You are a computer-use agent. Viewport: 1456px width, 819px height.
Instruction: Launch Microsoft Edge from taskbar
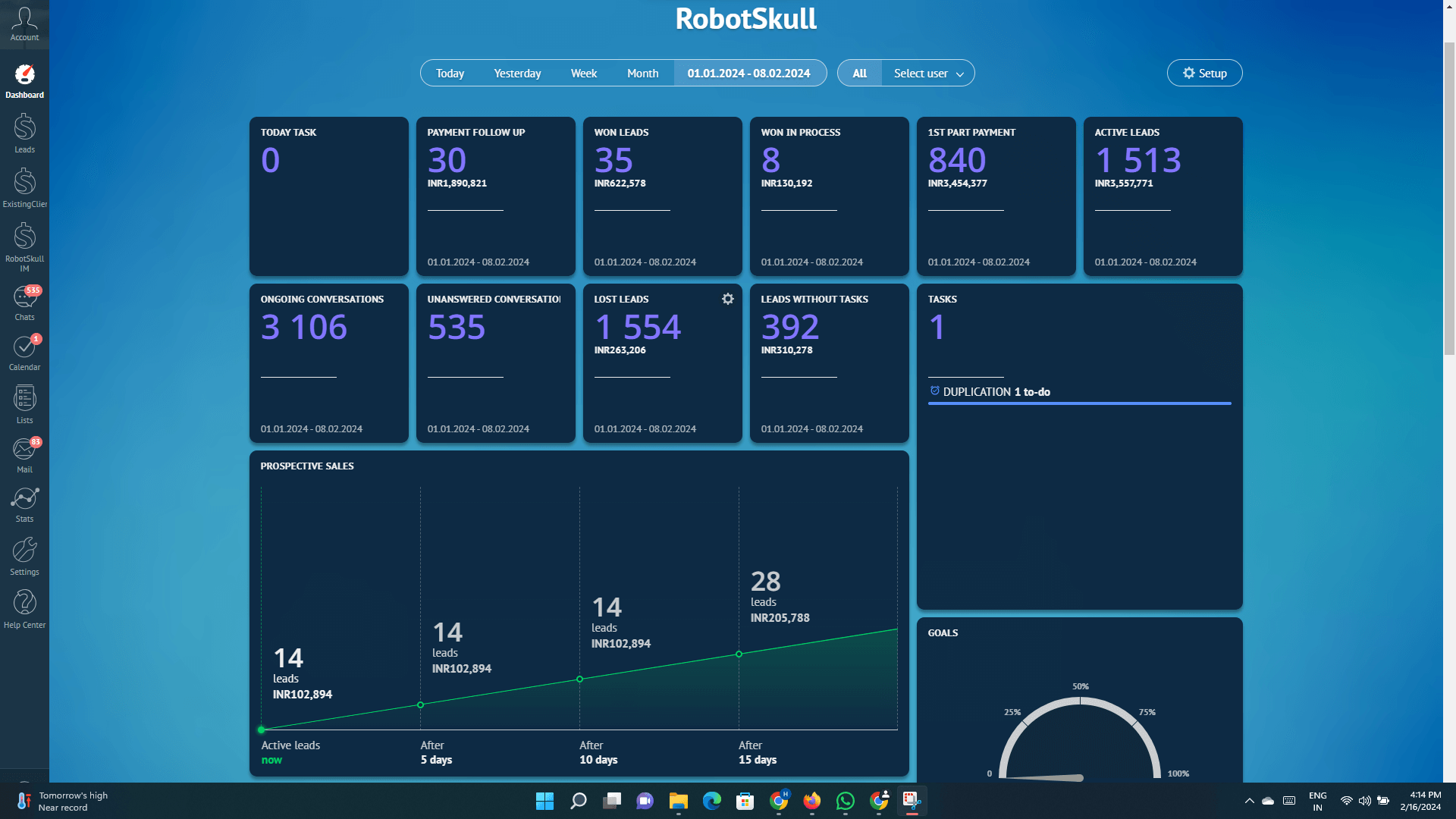click(711, 801)
